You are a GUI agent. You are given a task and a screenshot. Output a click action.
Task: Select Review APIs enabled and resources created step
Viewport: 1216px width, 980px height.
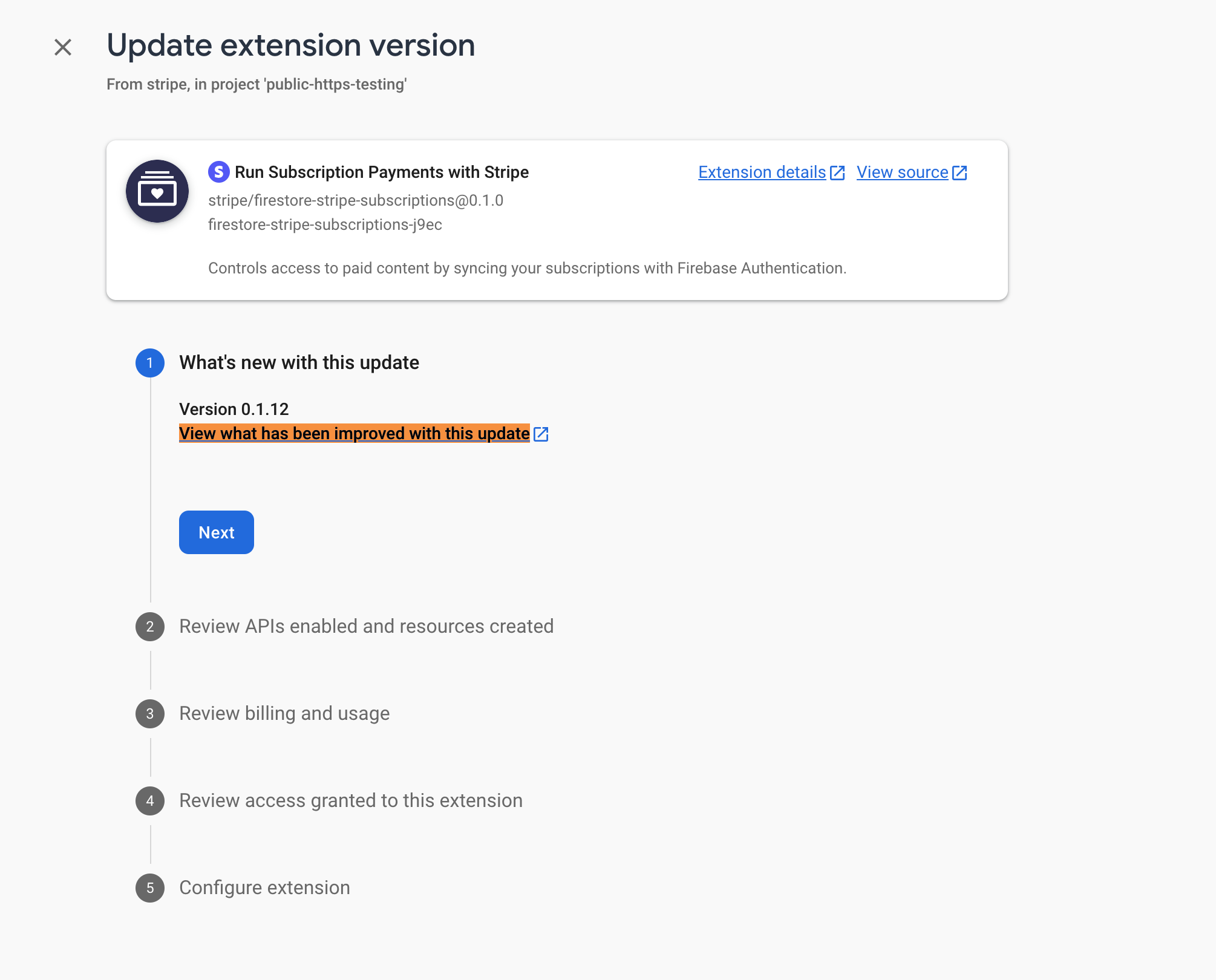pyautogui.click(x=365, y=627)
